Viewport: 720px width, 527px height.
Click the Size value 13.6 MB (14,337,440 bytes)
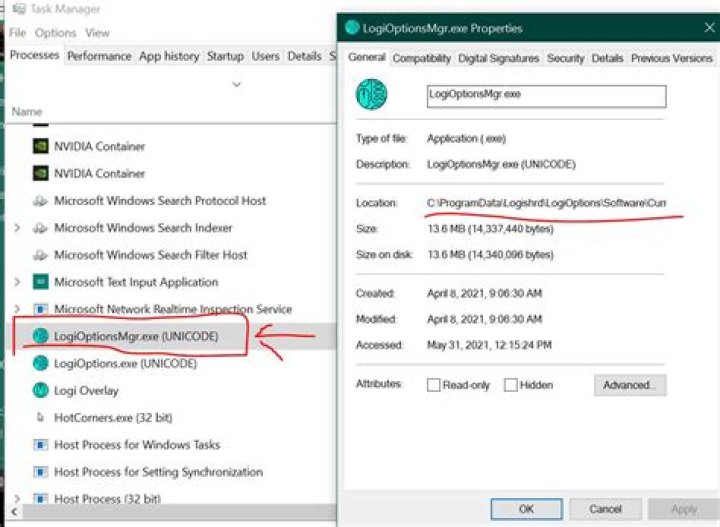tap(490, 229)
